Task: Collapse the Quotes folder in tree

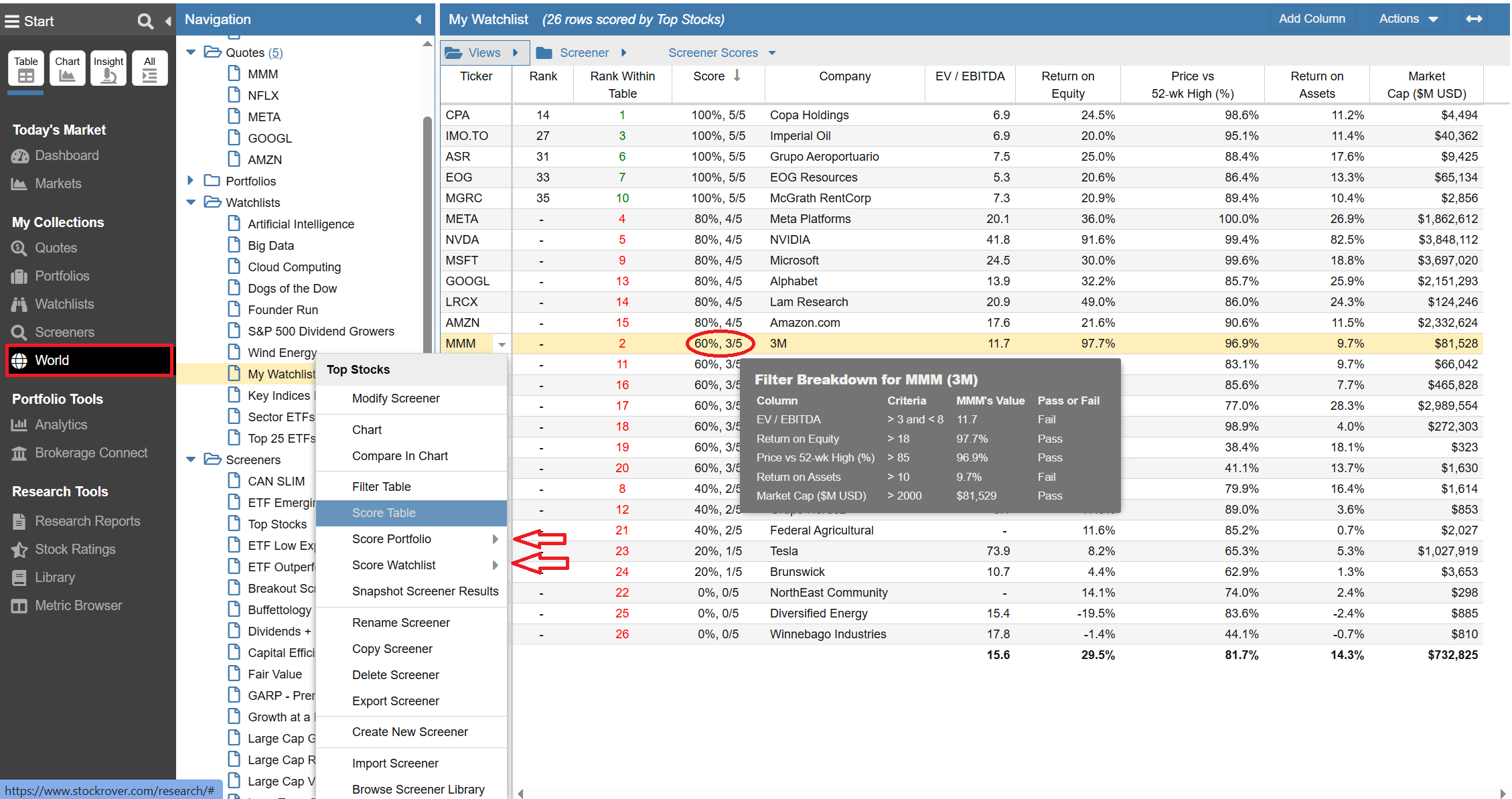Action: [x=191, y=52]
